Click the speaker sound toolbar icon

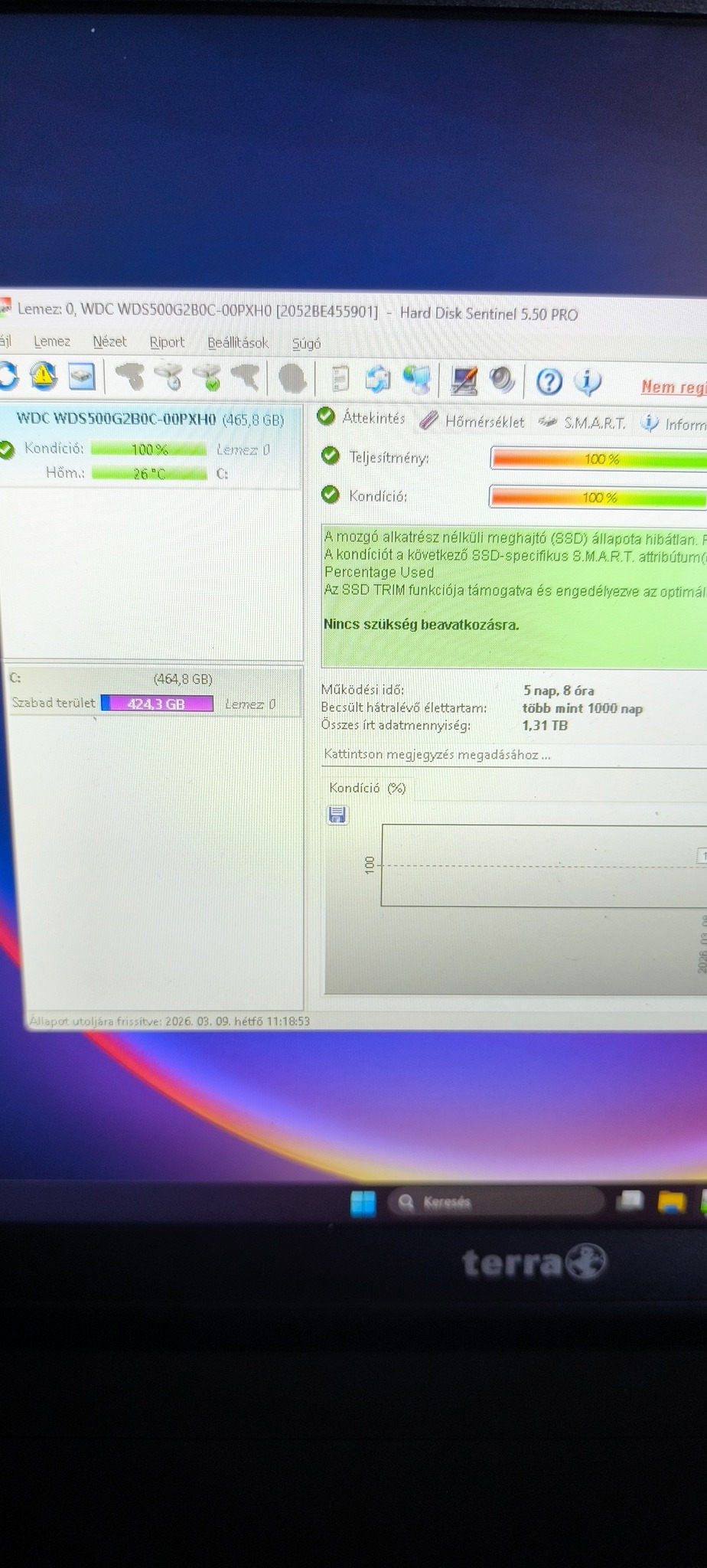click(x=502, y=380)
